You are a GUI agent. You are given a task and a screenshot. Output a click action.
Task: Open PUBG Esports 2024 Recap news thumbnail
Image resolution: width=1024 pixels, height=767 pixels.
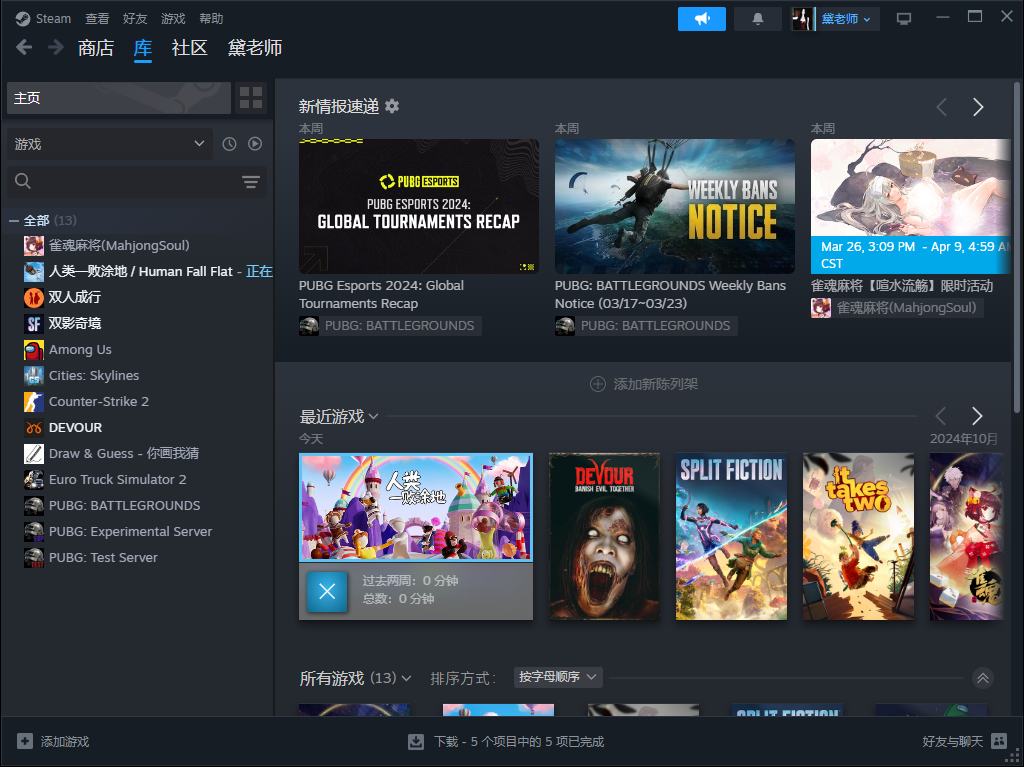tap(419, 206)
